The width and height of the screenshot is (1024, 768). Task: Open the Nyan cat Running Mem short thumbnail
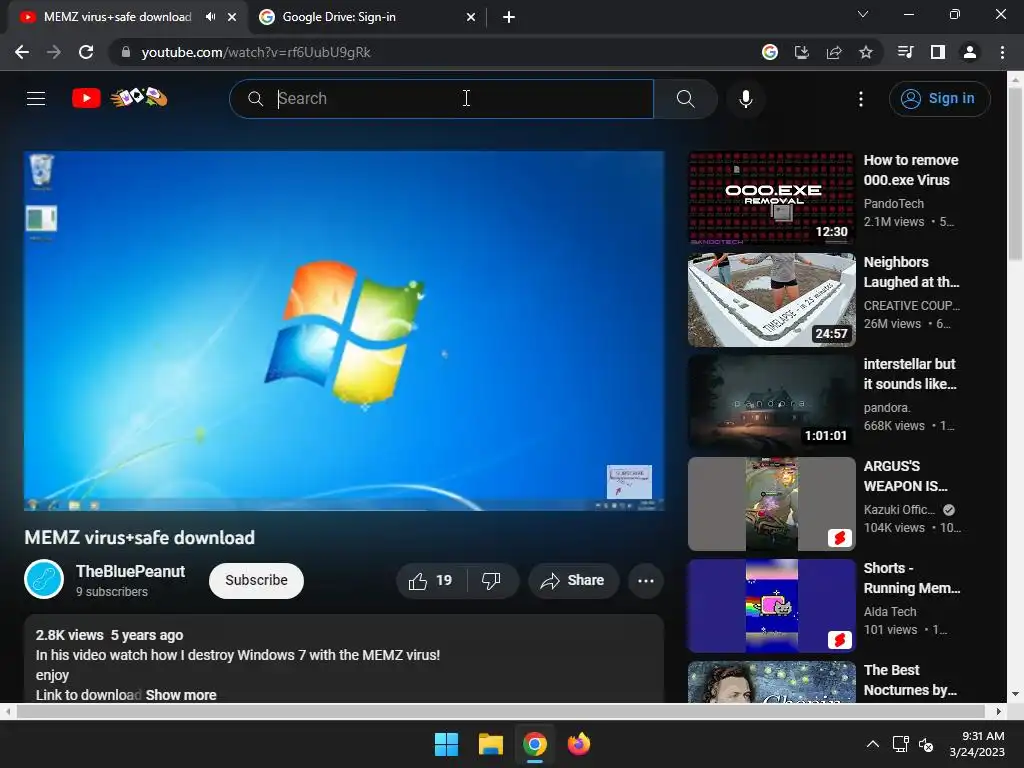point(771,605)
